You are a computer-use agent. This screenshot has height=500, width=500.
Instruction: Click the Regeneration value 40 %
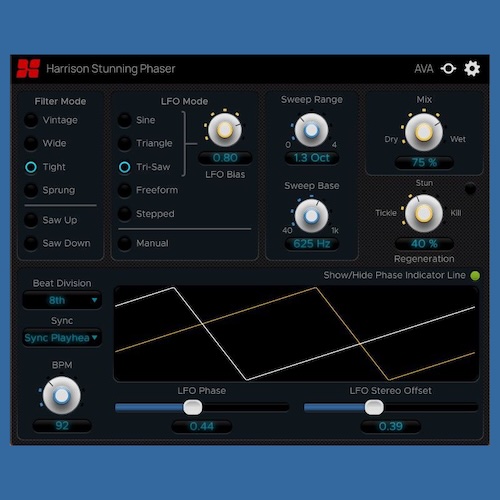(424, 244)
